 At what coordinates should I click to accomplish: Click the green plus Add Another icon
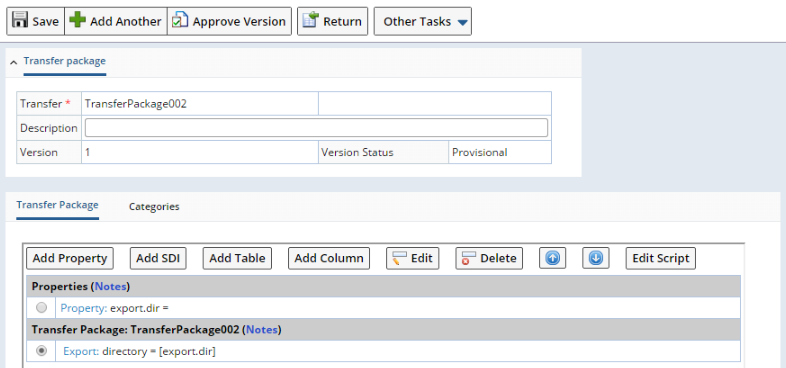77,21
